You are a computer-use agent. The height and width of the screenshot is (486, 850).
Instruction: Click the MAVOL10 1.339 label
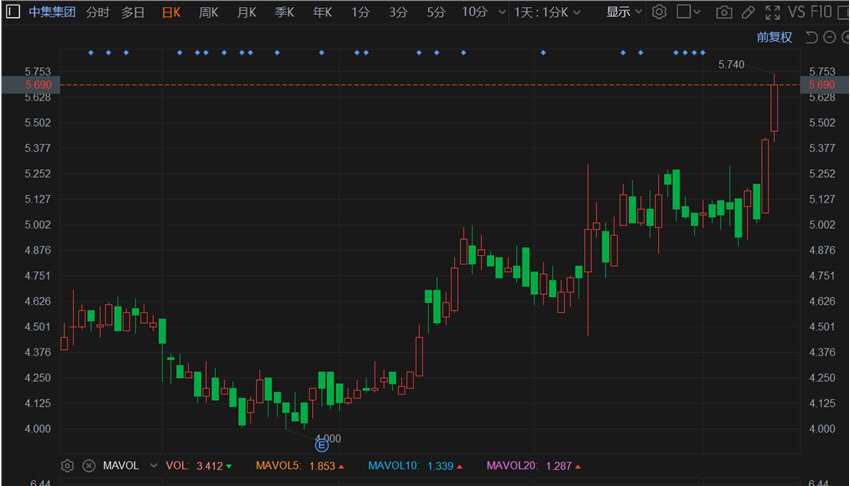click(415, 466)
